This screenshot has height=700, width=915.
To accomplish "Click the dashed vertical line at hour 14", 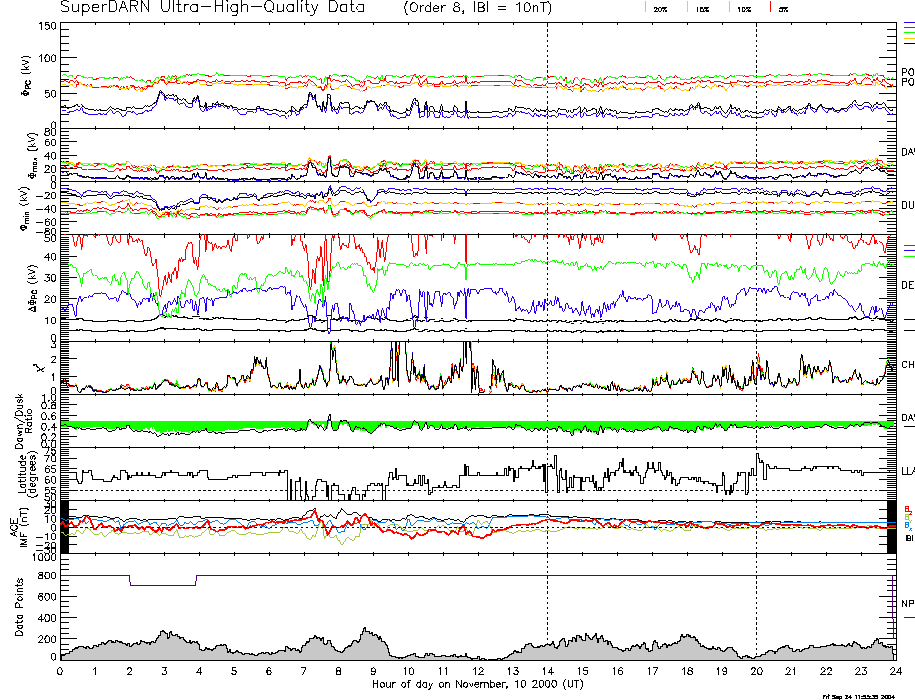I will point(547,300).
